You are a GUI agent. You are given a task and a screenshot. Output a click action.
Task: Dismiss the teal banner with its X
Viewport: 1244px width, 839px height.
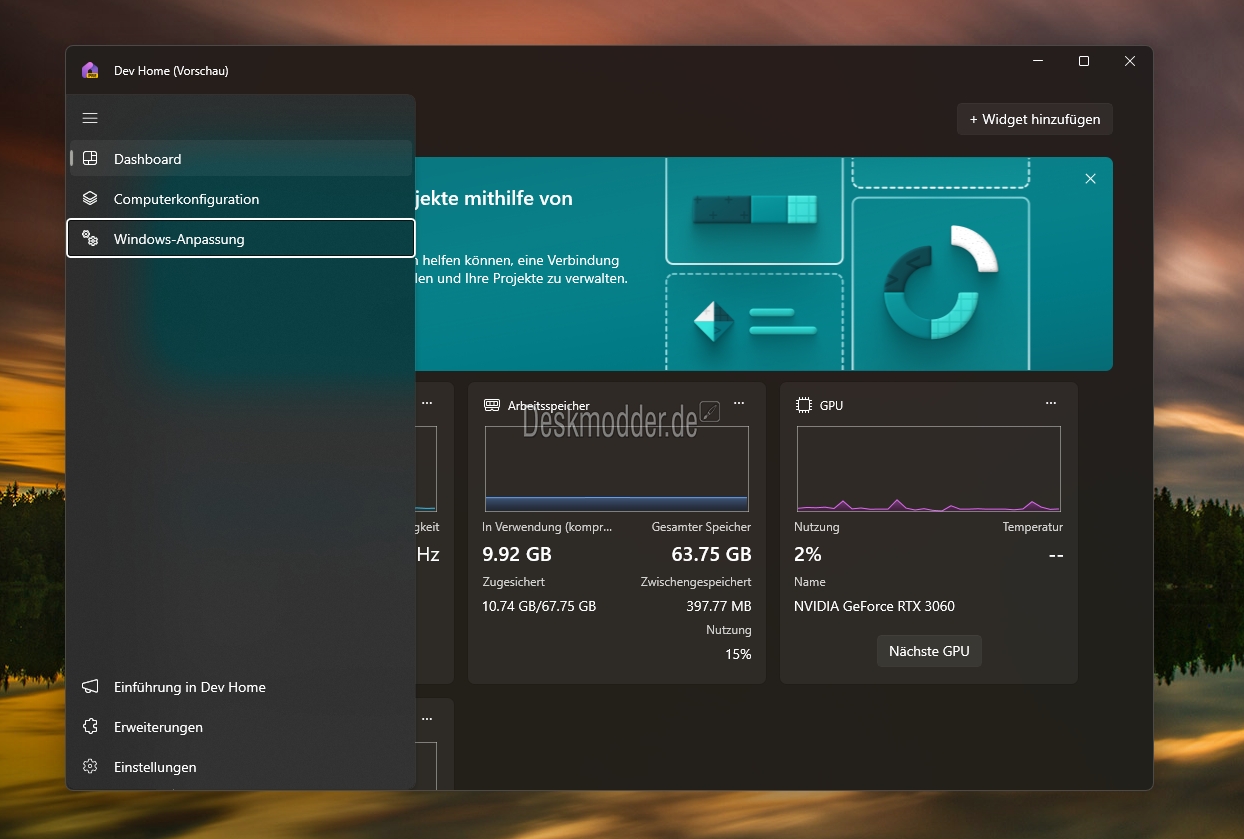tap(1090, 179)
